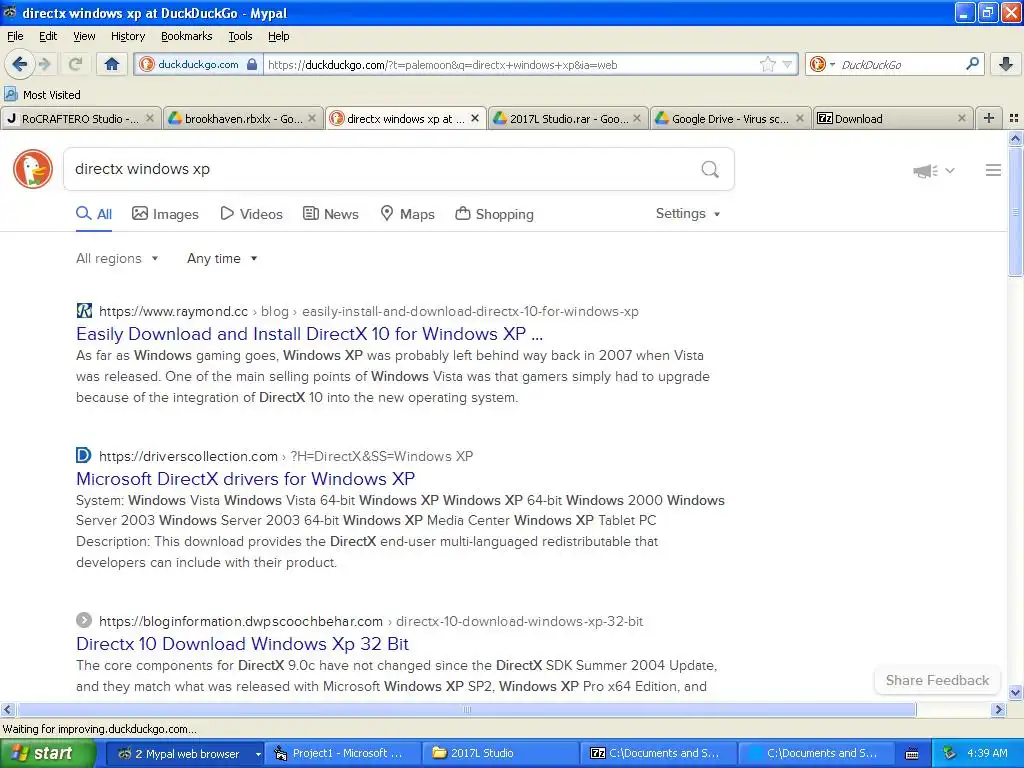Open the Help menu
1024x768 pixels.
click(278, 36)
